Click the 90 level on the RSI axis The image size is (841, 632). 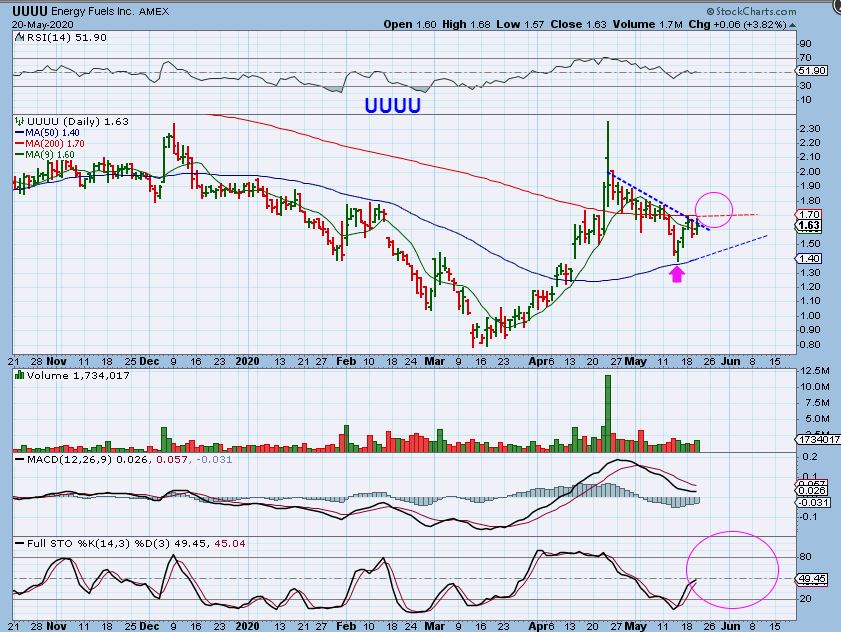pos(805,44)
